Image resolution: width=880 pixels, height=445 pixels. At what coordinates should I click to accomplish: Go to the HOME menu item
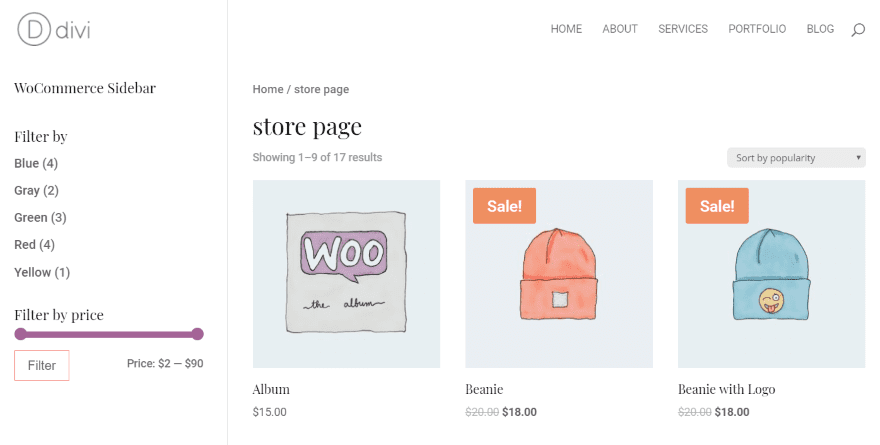(x=566, y=29)
